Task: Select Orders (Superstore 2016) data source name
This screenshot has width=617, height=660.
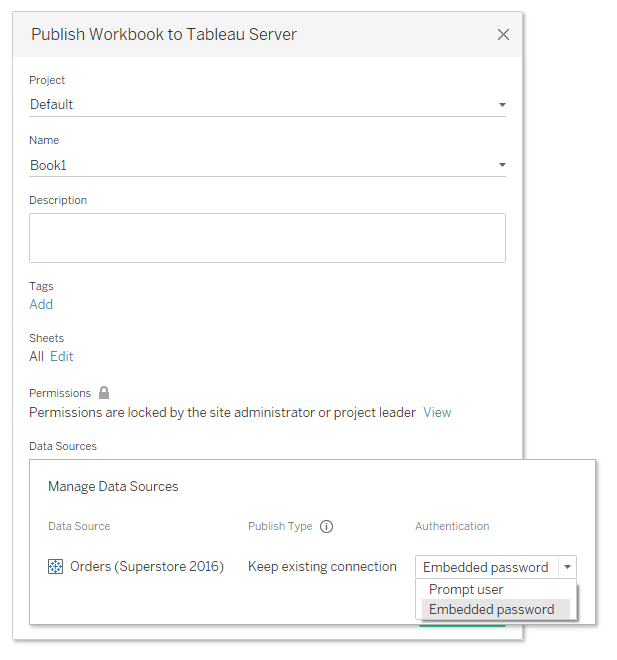Action: (147, 567)
